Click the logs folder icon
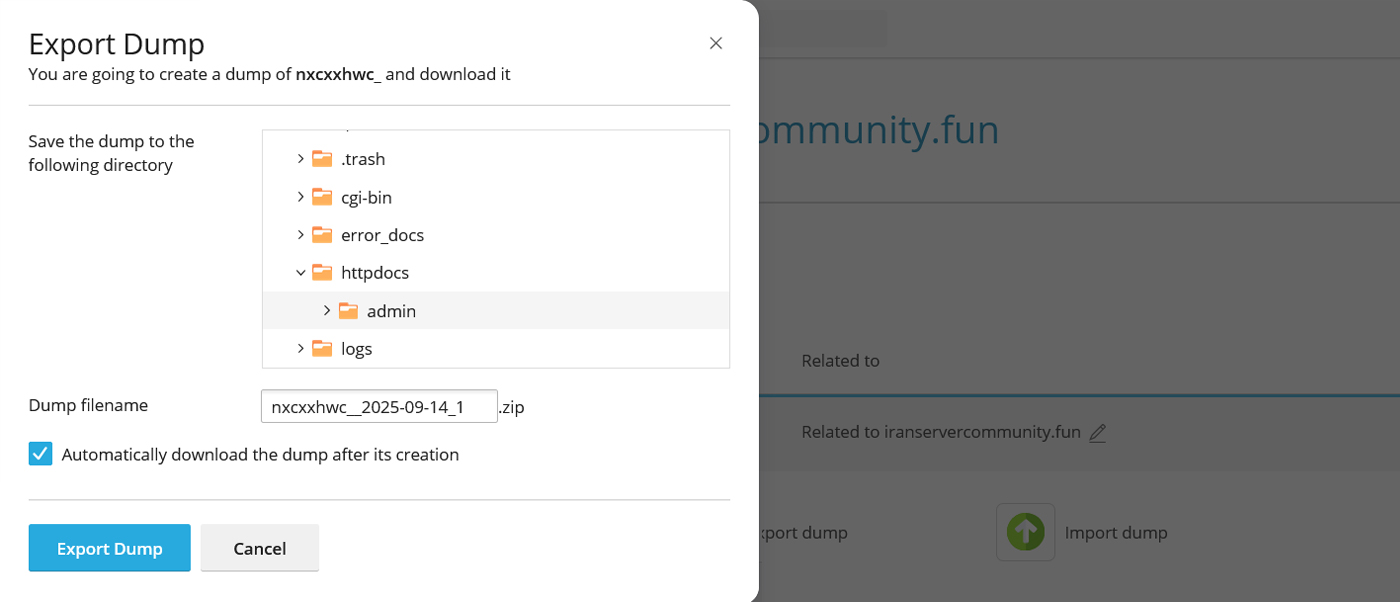The width and height of the screenshot is (1400, 602). [321, 349]
